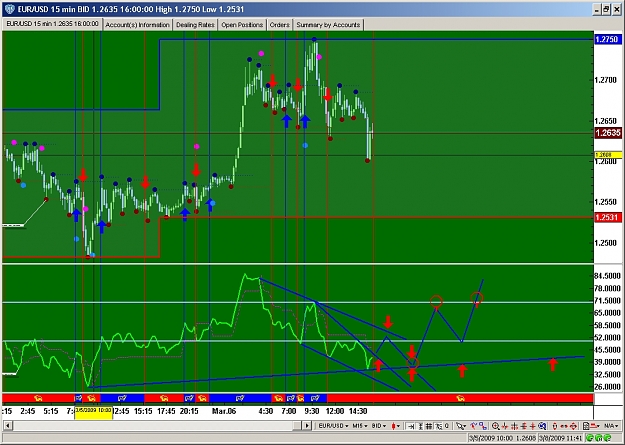Open the M15 timeframe dropdown
This screenshot has height=445, width=625.
(x=360, y=426)
